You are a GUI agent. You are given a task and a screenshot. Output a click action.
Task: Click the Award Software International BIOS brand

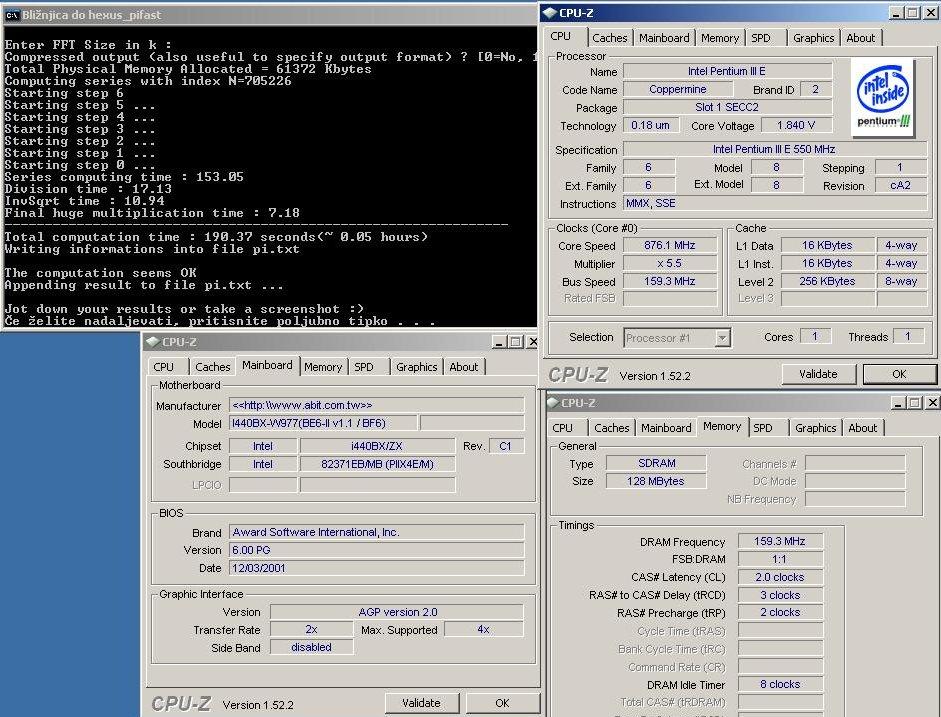pyautogui.click(x=376, y=532)
